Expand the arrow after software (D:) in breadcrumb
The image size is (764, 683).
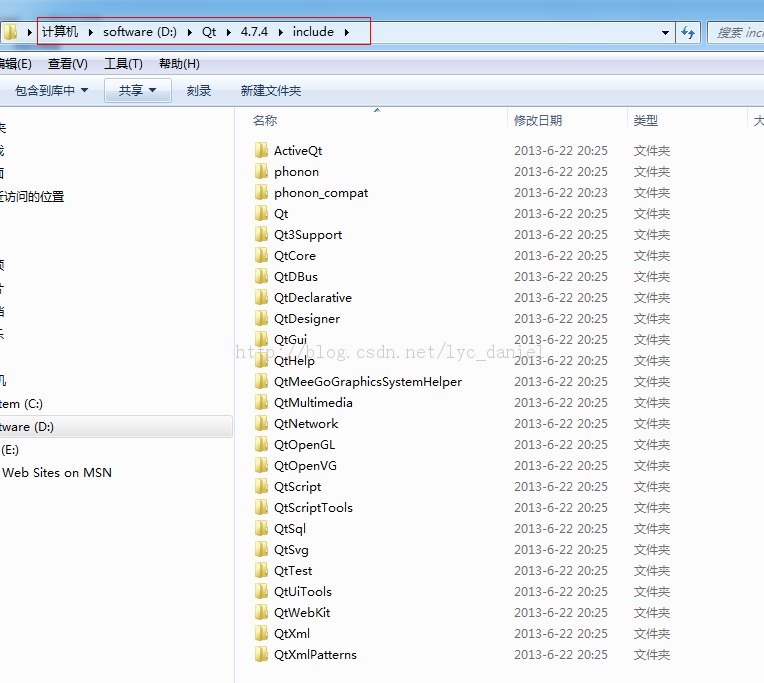[x=190, y=32]
